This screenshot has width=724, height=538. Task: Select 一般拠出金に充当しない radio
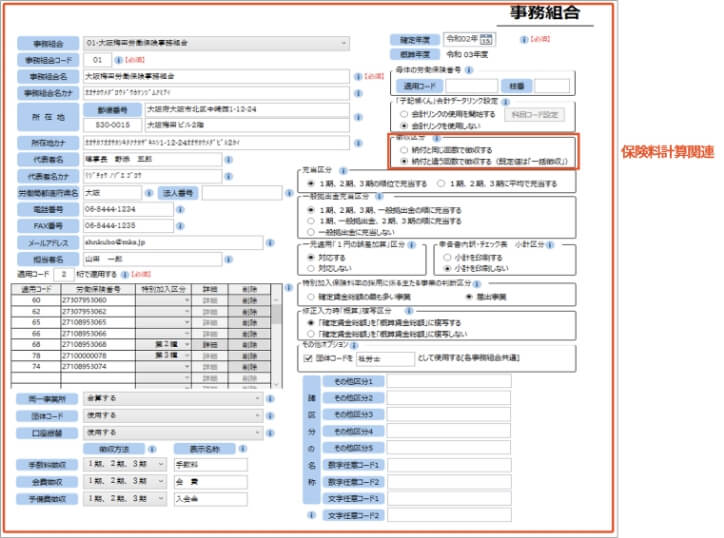[x=311, y=232]
